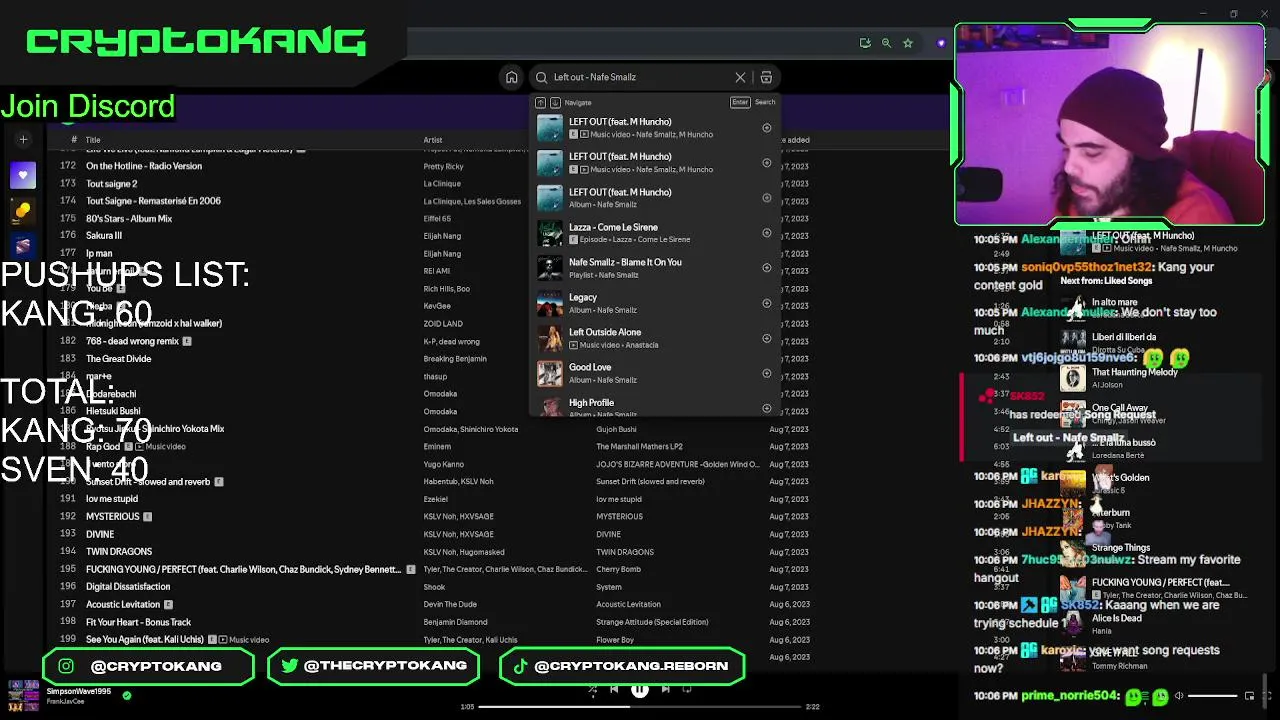1280x720 pixels.
Task: Click 'Left Outside Alone' cover thumbnail
Action: pos(550,338)
